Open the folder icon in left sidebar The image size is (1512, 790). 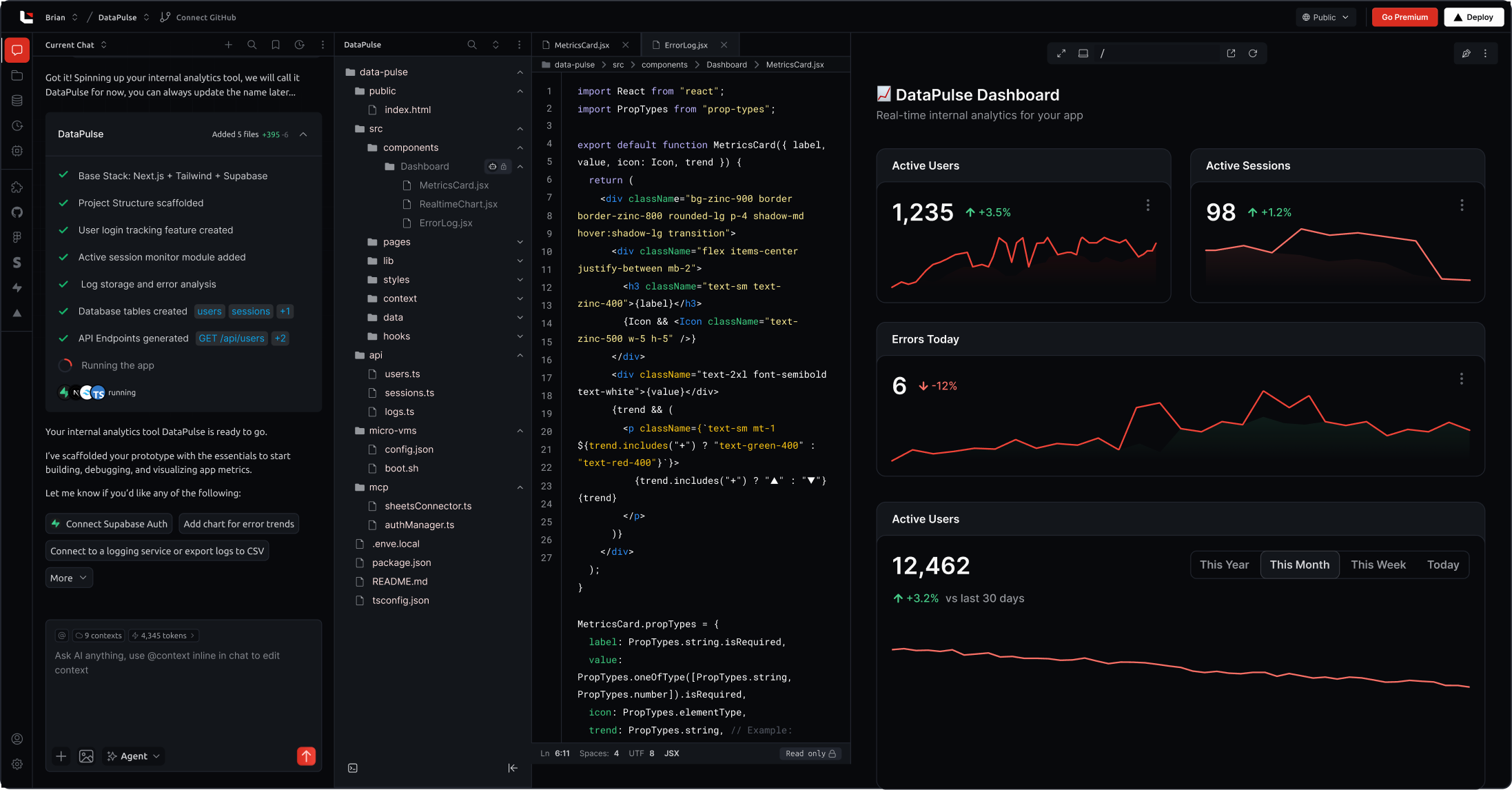pyautogui.click(x=17, y=75)
